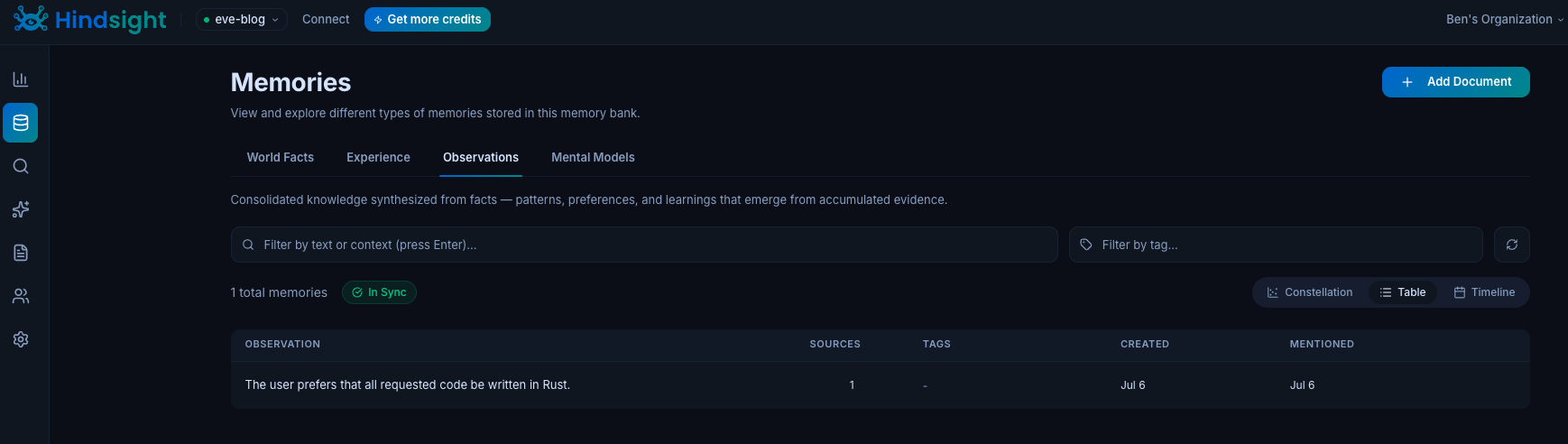Expand Ben's Organization dropdown
This screenshot has height=444, width=1568.
1505,19
